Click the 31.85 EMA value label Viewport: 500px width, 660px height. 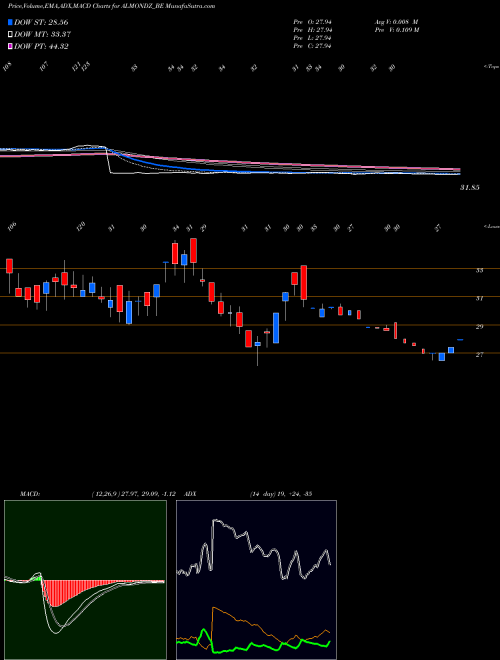[469, 188]
